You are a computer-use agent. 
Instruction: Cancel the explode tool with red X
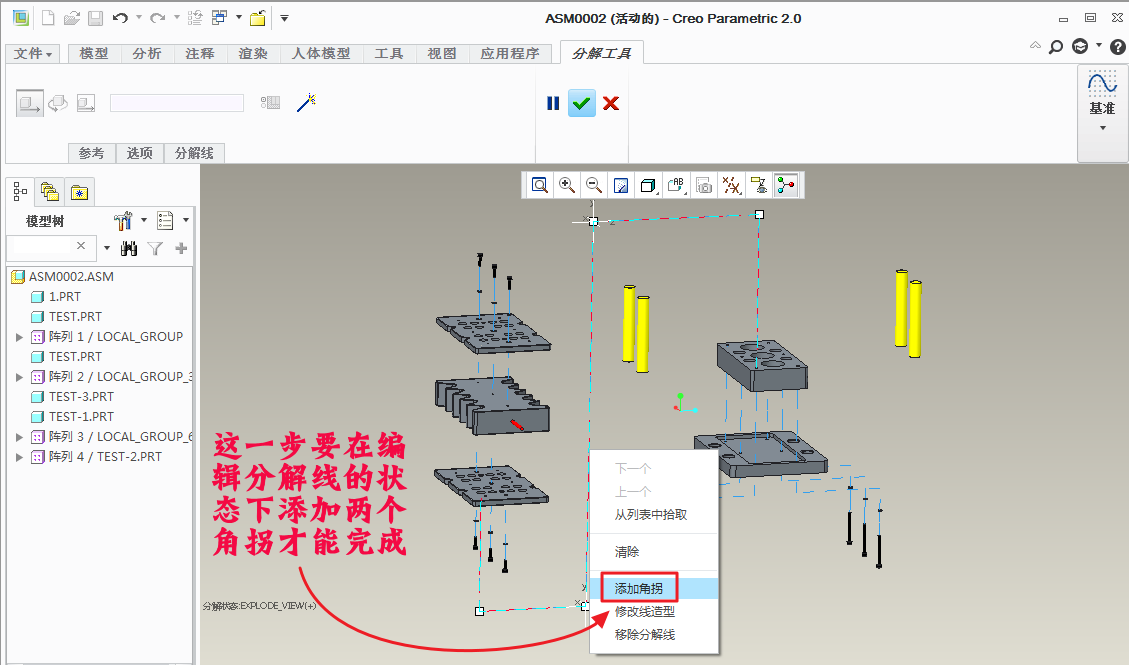tap(611, 103)
